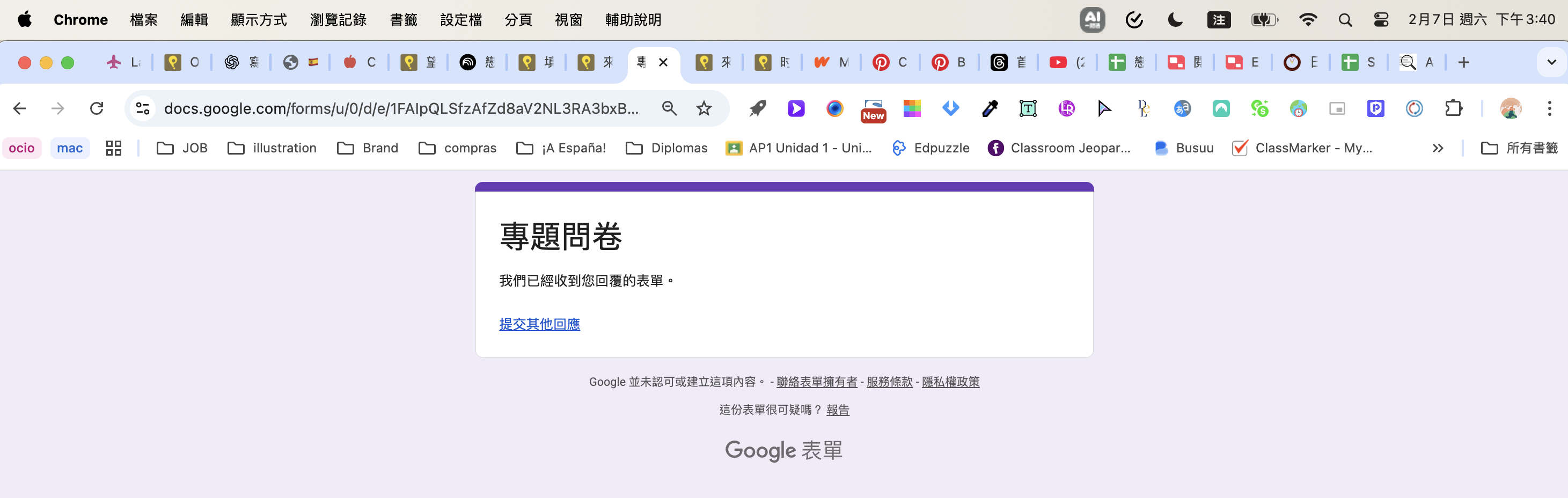Go back to the previous page
This screenshot has height=498, width=1568.
point(19,108)
